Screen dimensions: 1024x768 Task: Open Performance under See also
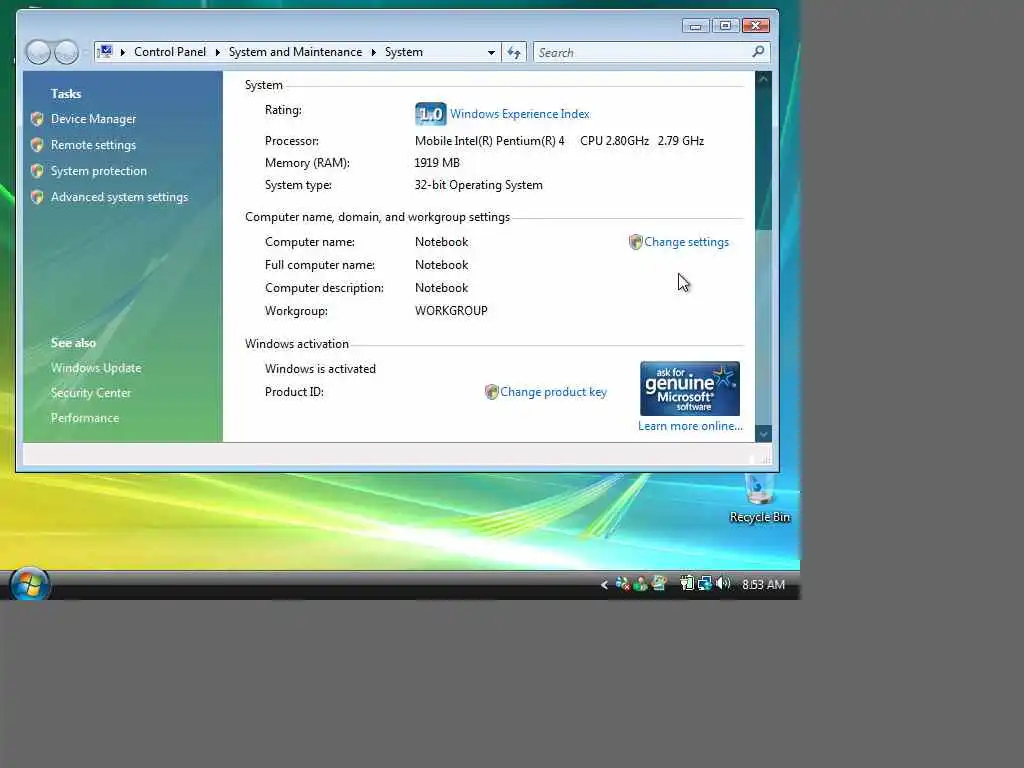click(x=85, y=418)
